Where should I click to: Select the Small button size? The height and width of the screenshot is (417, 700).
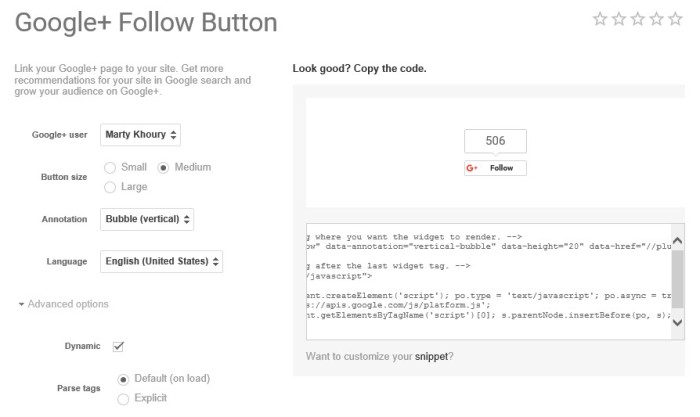pyautogui.click(x=110, y=167)
